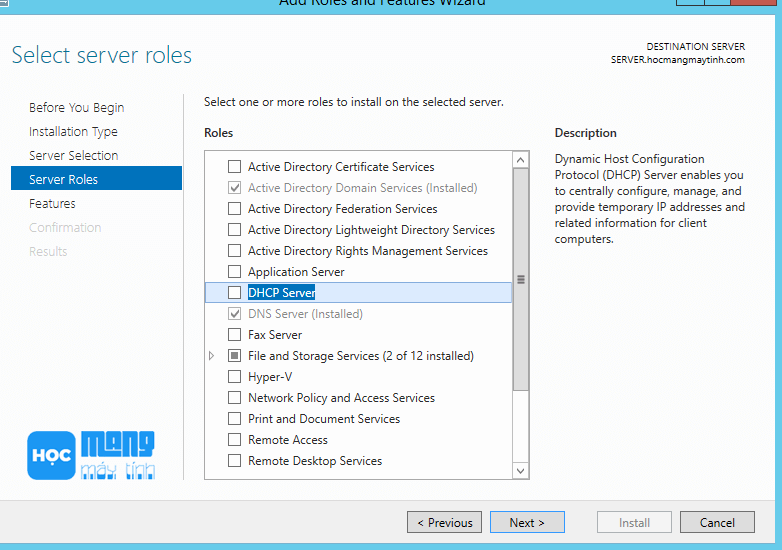Select Network Policy and Access Services label
This screenshot has width=782, height=550.
[341, 398]
